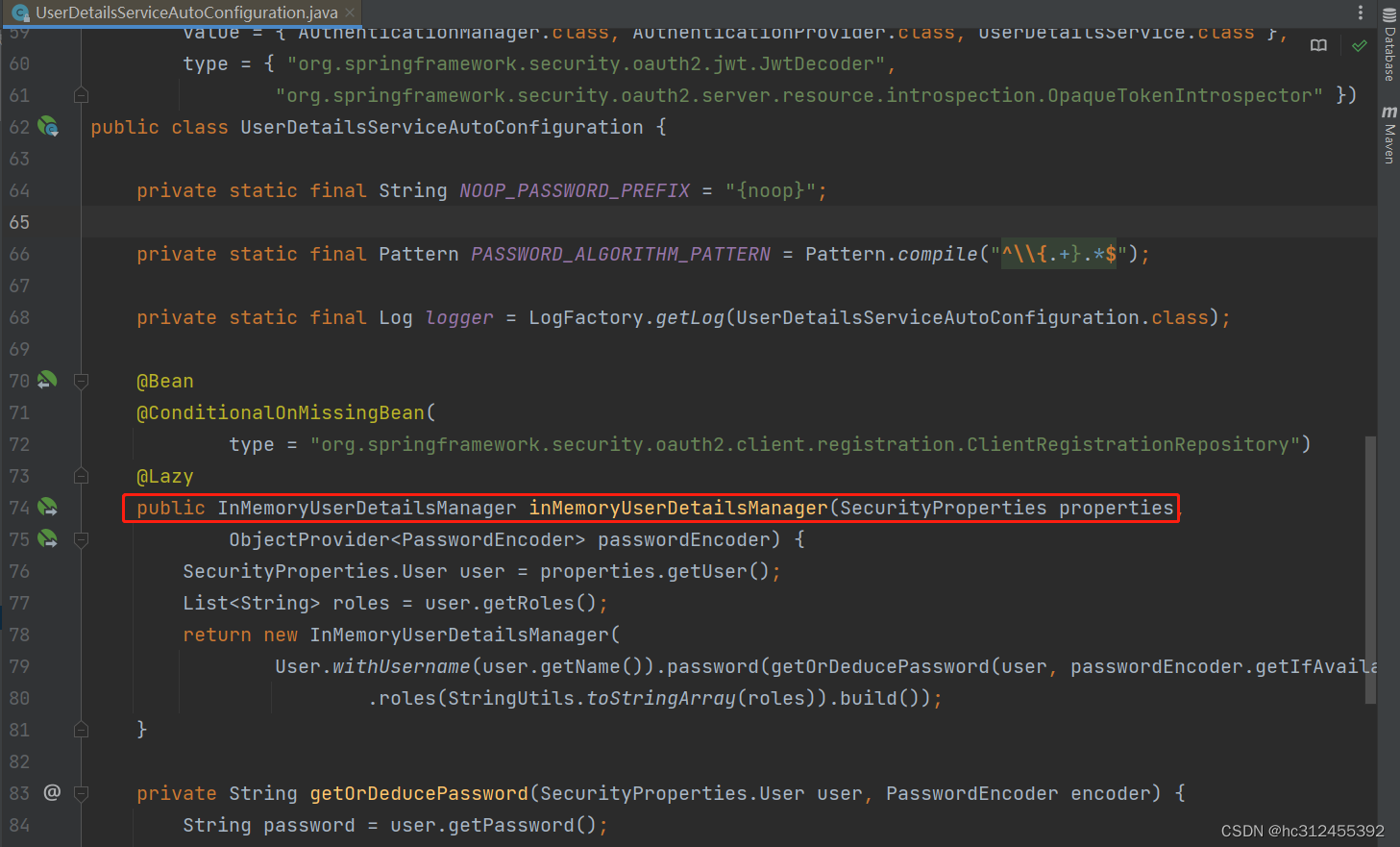Click the inMemoryUserDetailsManager method name

pos(678,508)
